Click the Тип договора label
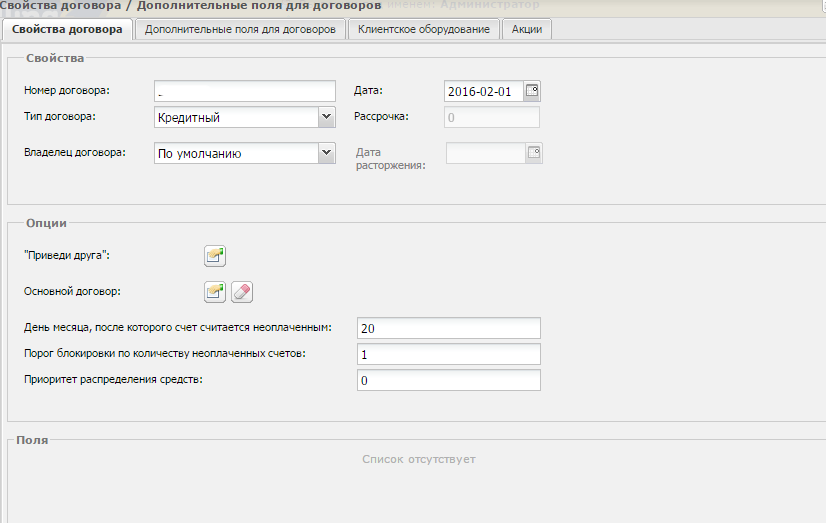Viewport: 826px width, 523px height. 60,116
